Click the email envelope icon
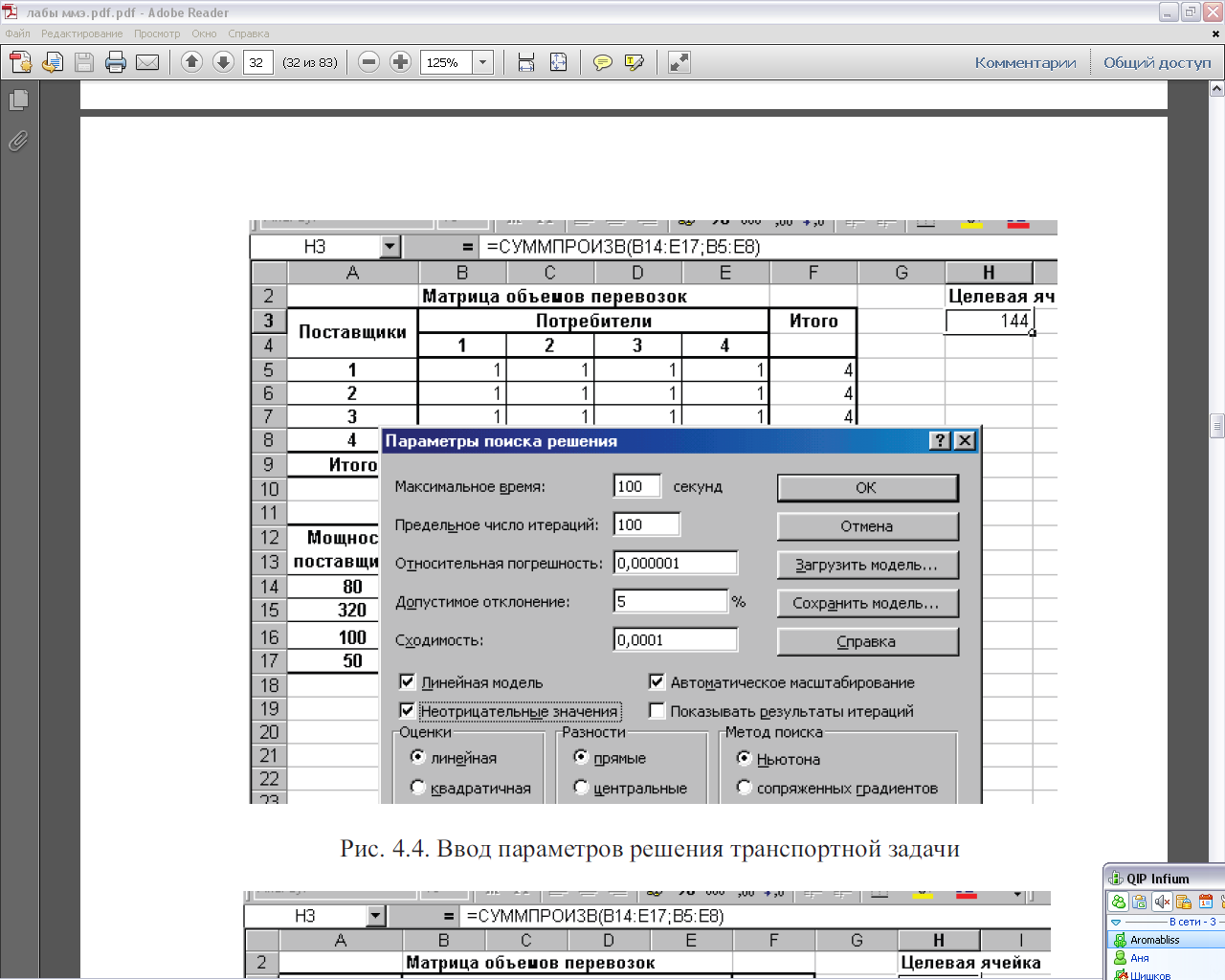 [147, 62]
